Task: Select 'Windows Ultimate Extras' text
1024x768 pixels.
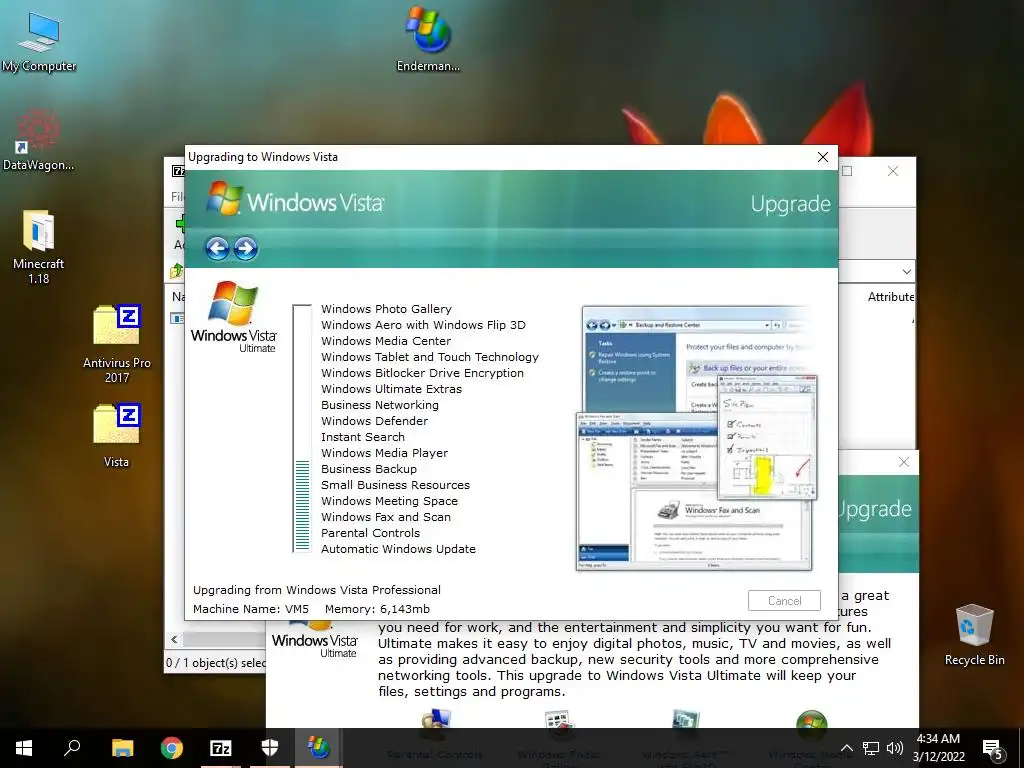Action: tap(391, 389)
